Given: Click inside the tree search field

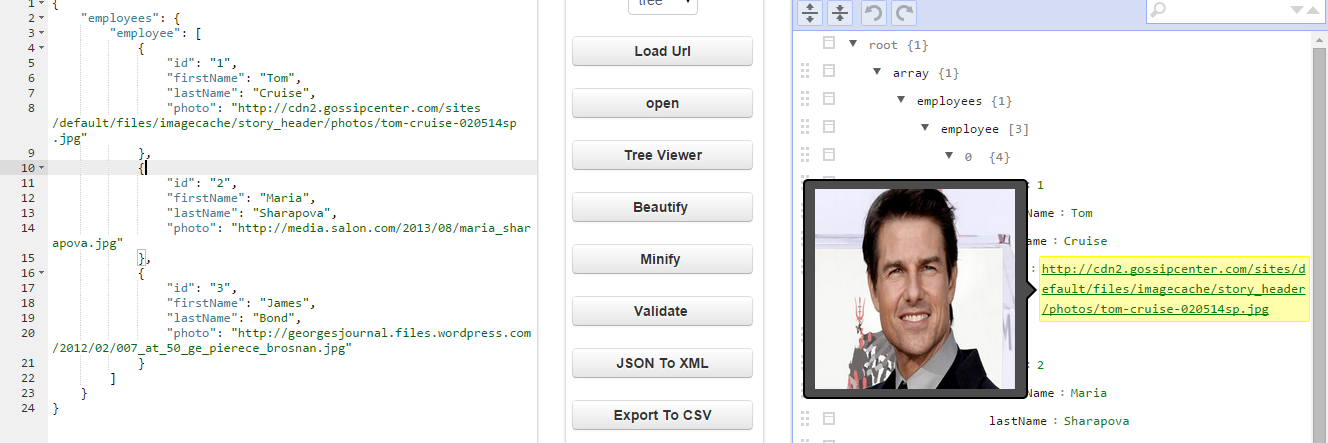Looking at the screenshot, I should click(x=1228, y=10).
